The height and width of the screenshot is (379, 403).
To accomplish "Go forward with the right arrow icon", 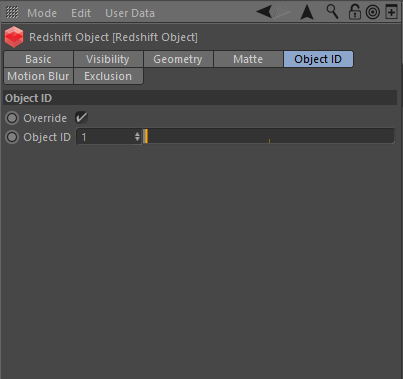I will (282, 12).
